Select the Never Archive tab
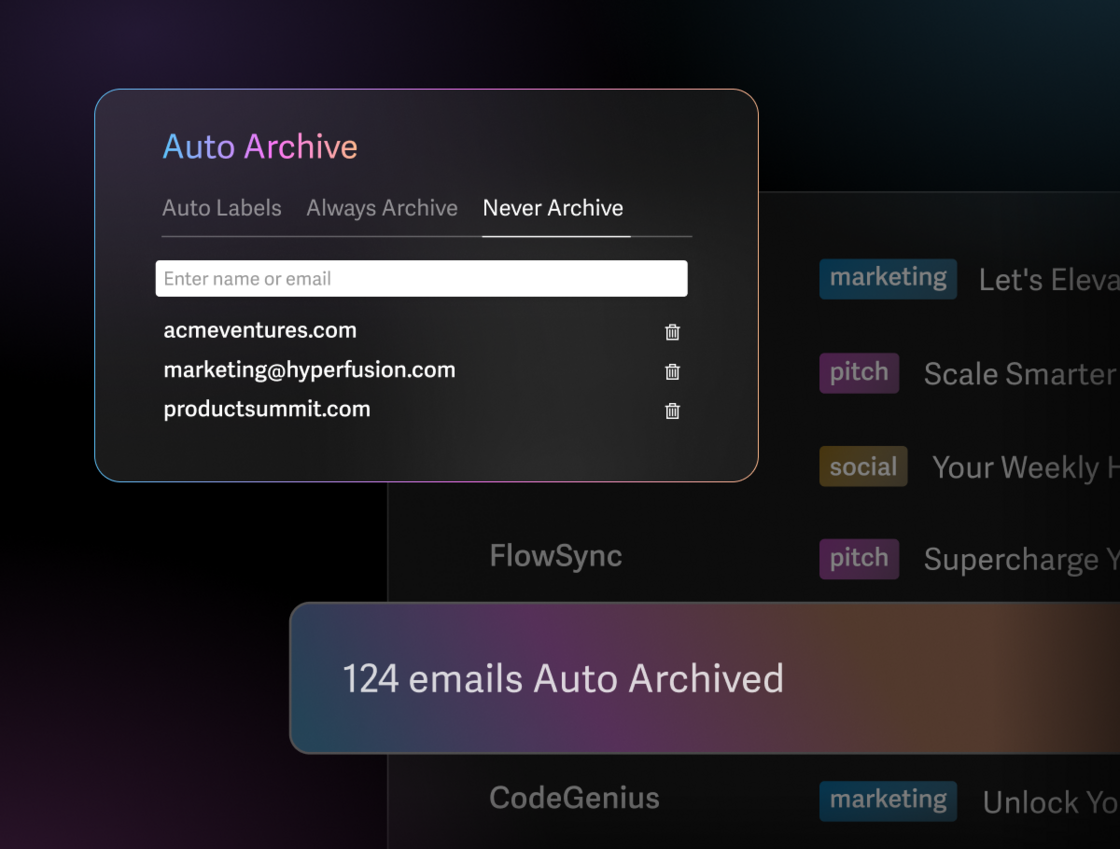1120x849 pixels. (553, 208)
